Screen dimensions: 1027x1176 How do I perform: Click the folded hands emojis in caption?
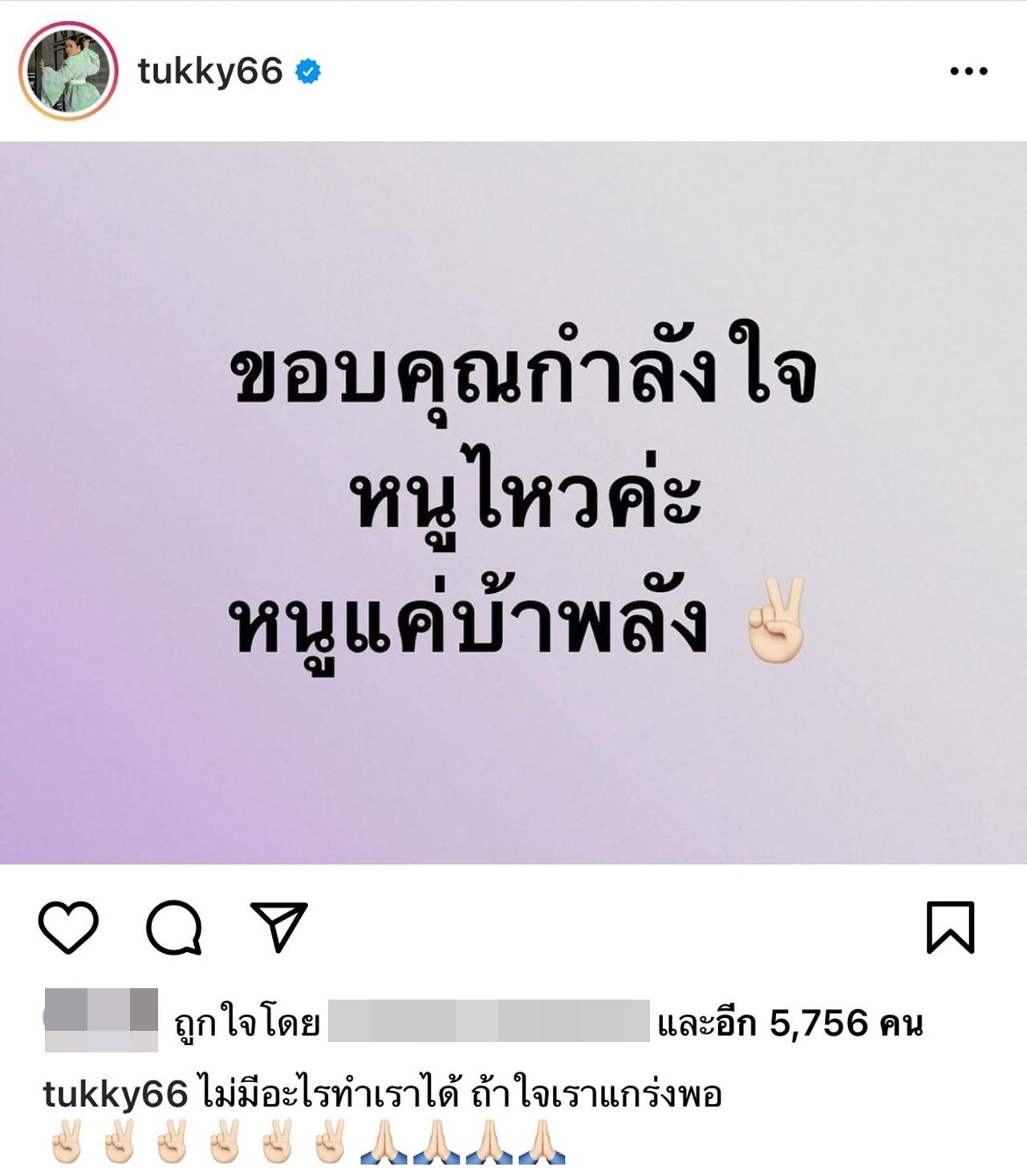click(x=463, y=1142)
